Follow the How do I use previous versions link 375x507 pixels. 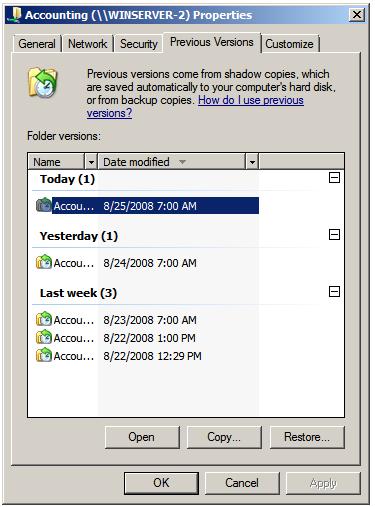[195, 107]
